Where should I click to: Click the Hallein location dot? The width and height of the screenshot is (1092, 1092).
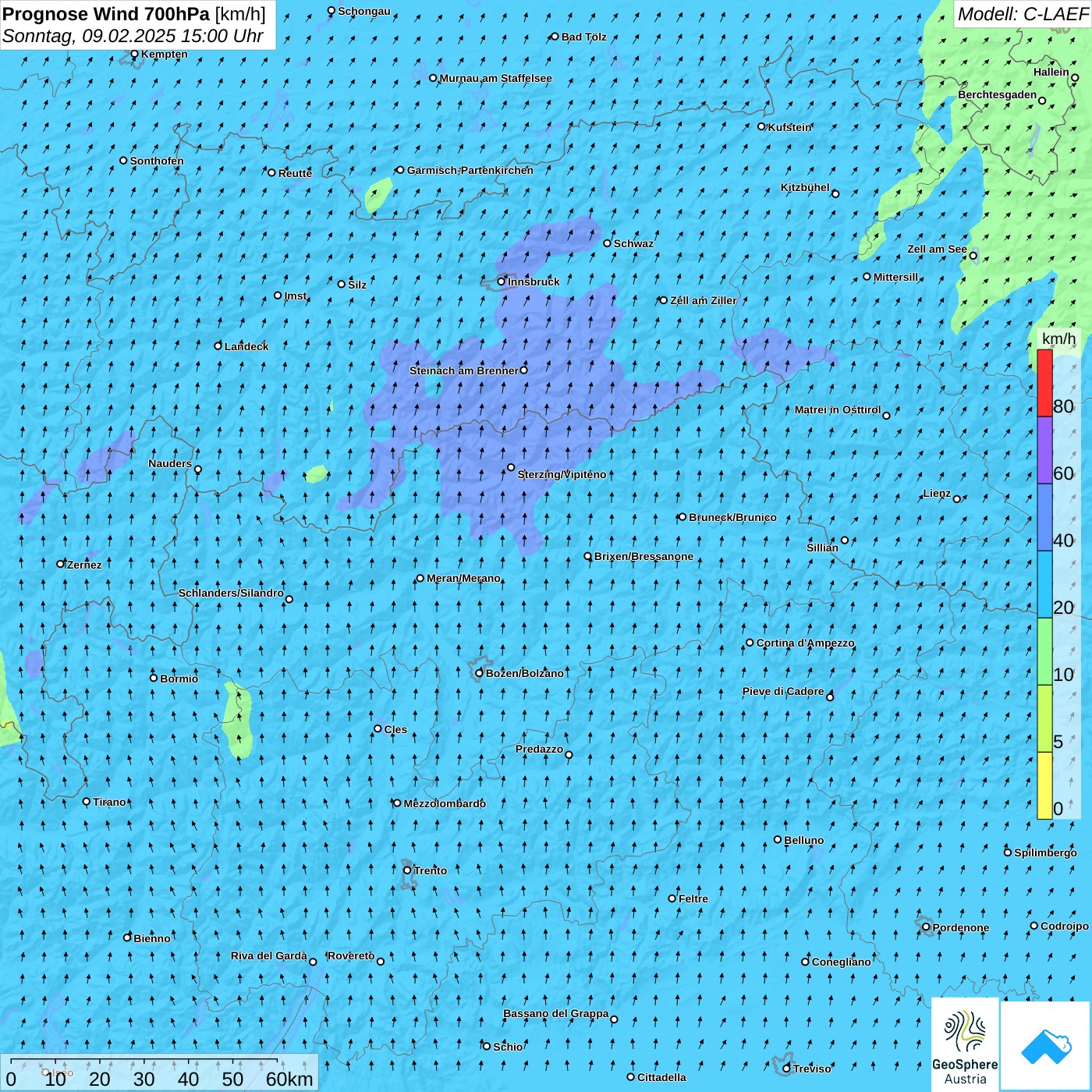tap(1075, 77)
